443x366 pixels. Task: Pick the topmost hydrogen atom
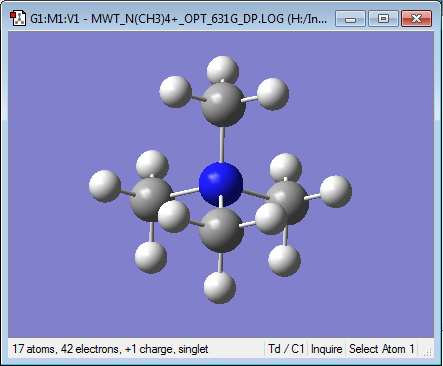click(x=223, y=71)
